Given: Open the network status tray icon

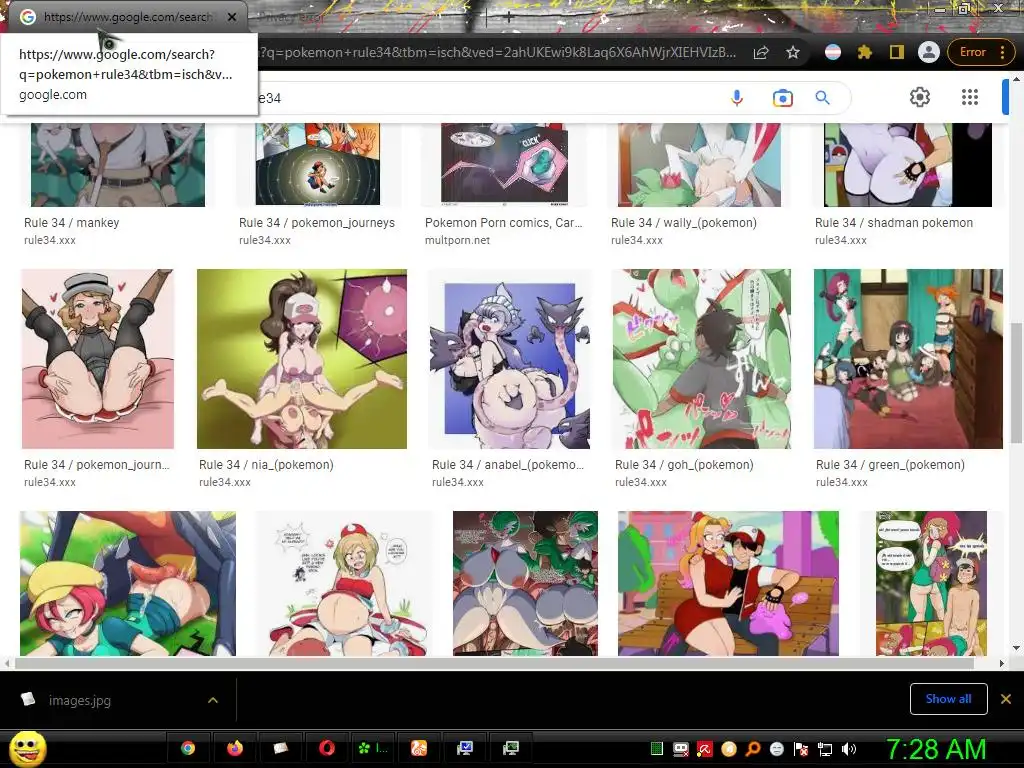Looking at the screenshot, I should coord(824,749).
